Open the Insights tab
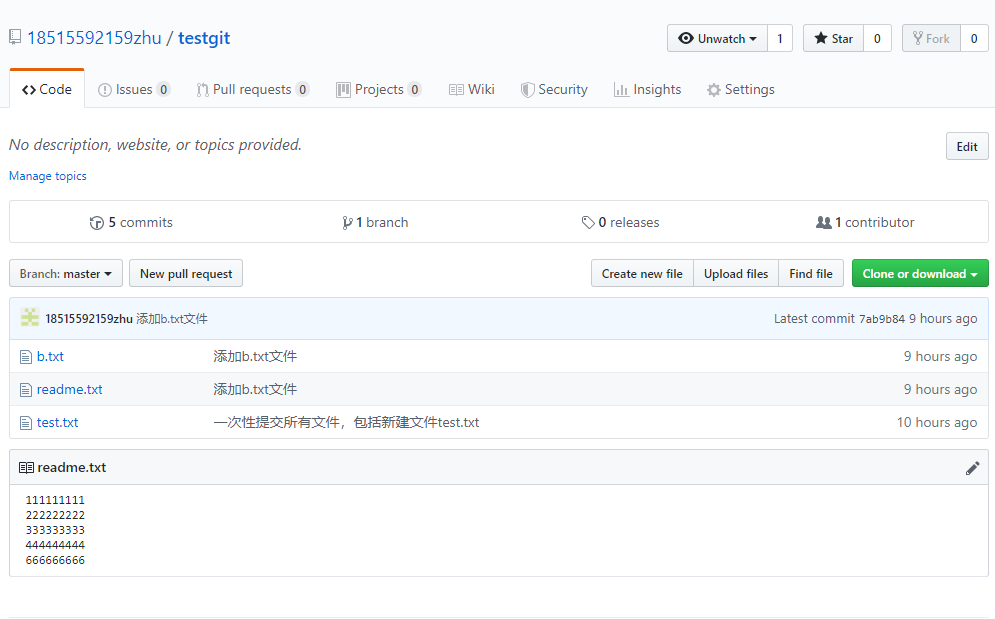Screen dimensions: 995x619 (x=647, y=90)
